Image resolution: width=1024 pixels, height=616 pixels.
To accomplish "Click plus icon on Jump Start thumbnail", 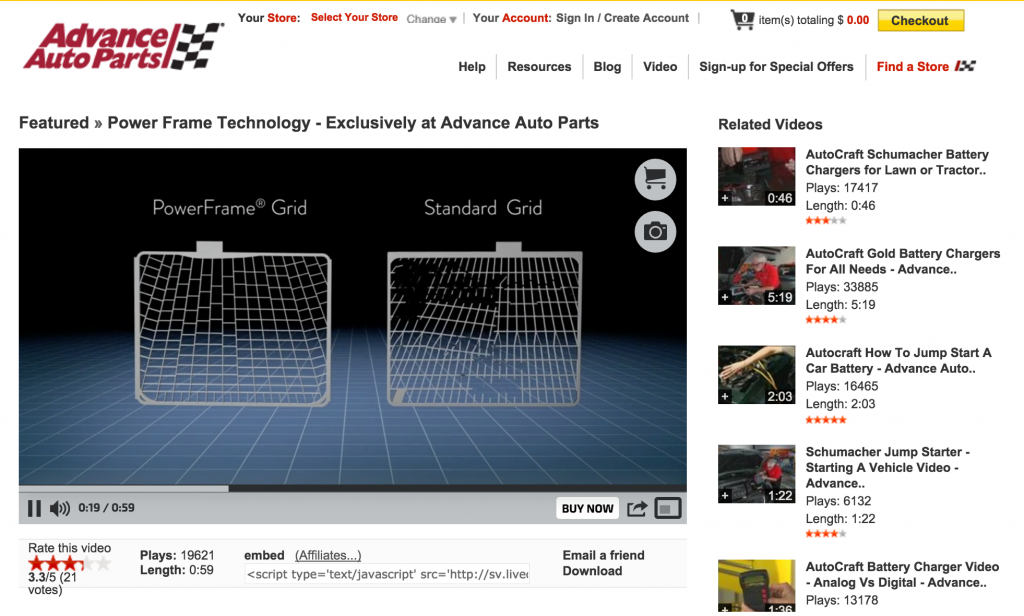I will [x=725, y=397].
